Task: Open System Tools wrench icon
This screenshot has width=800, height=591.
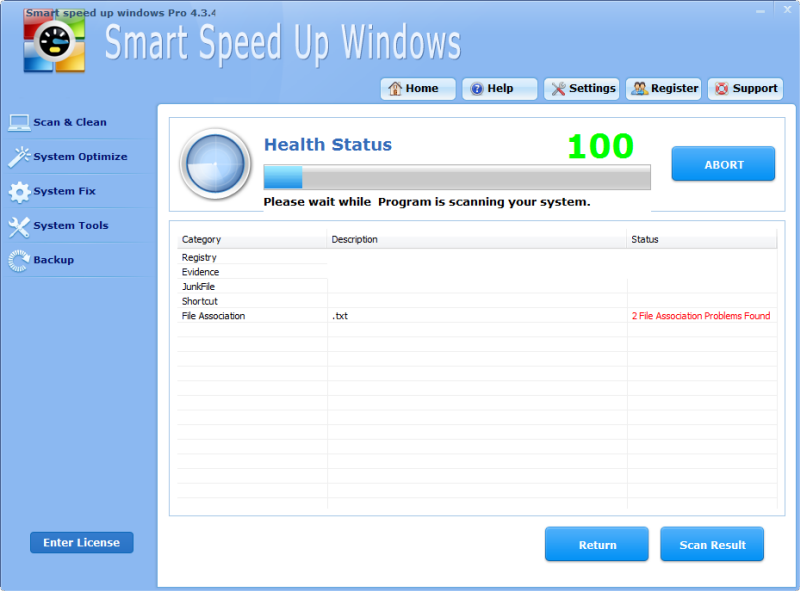Action: (19, 225)
